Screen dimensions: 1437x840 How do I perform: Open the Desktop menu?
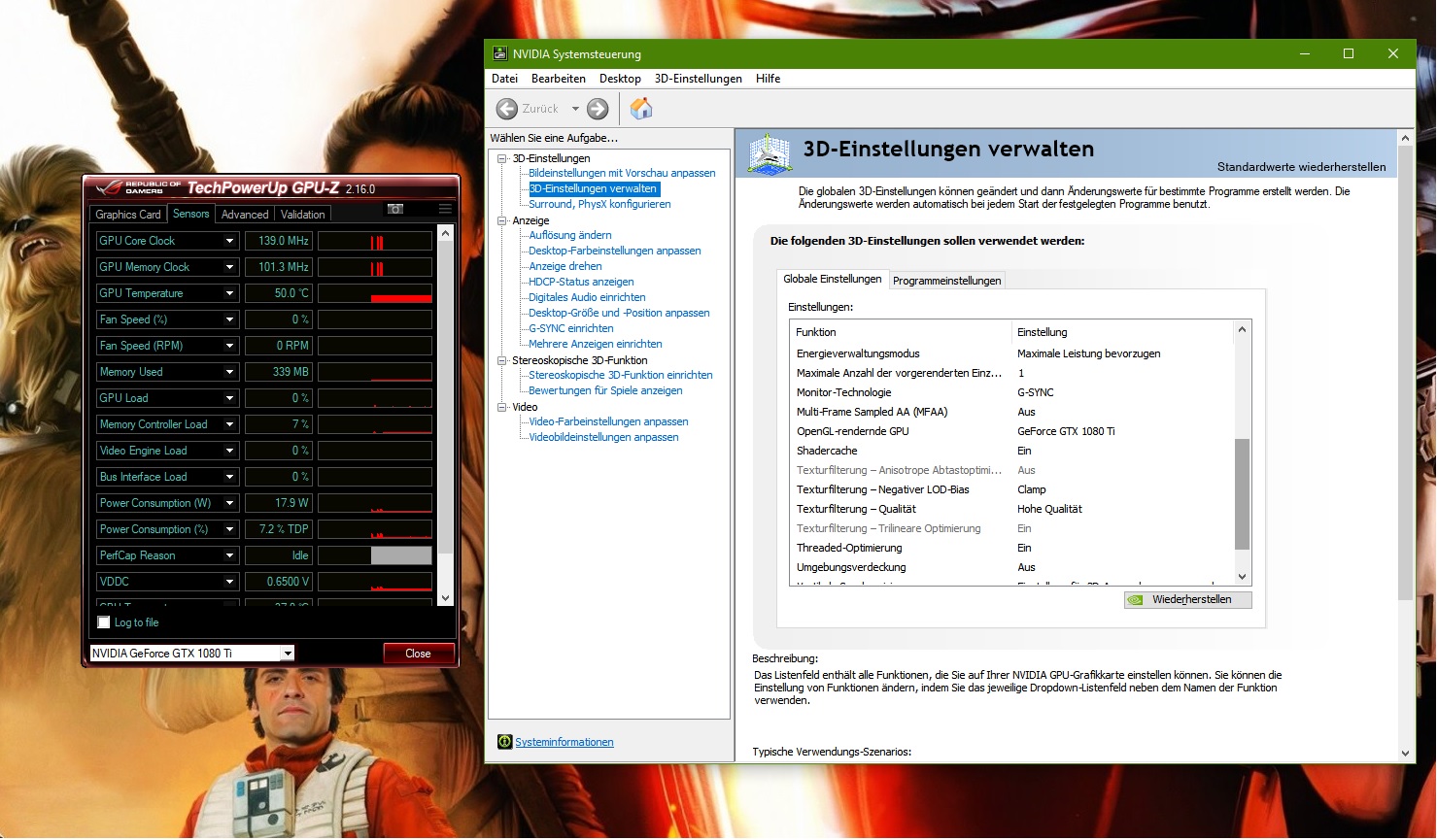pyautogui.click(x=620, y=79)
